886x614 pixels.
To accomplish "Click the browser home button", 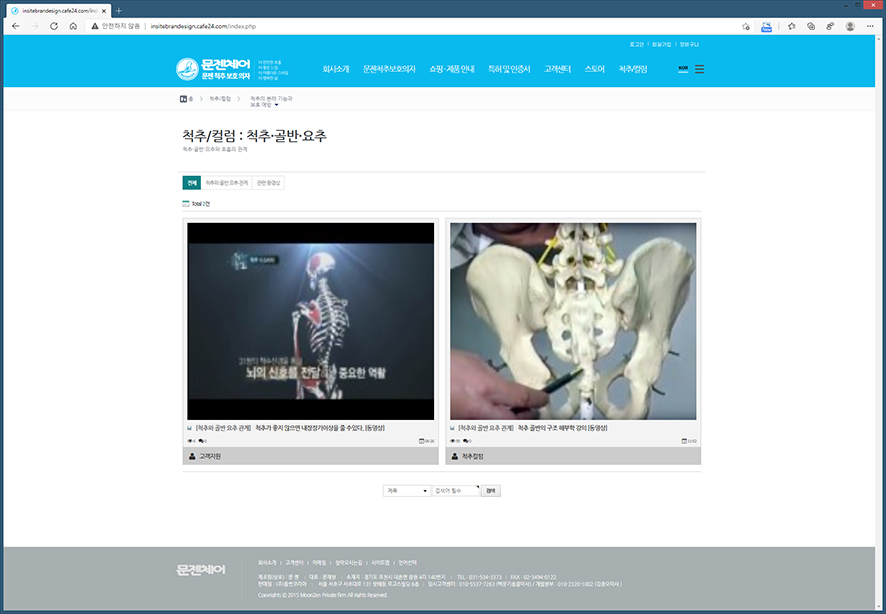I will click(x=73, y=26).
